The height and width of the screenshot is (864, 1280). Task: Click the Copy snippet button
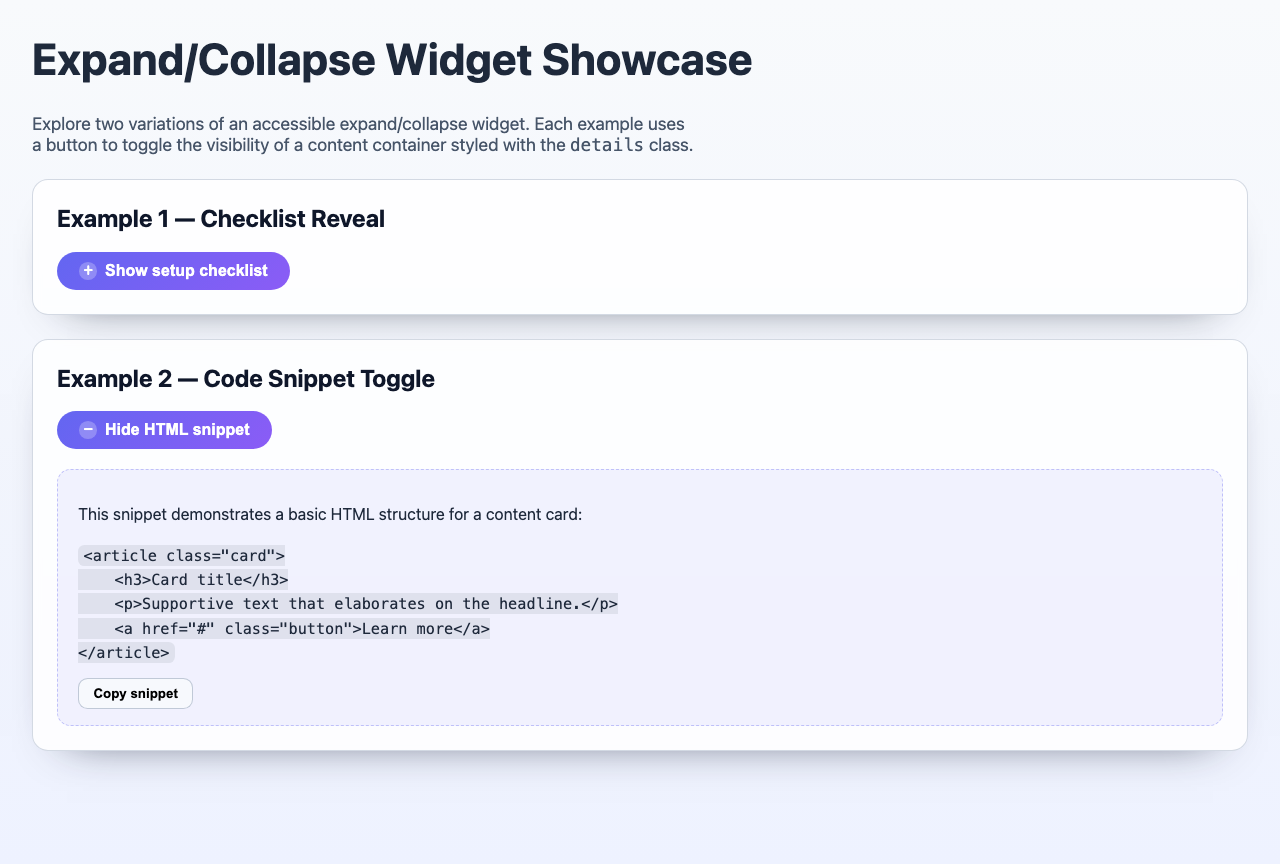[135, 693]
